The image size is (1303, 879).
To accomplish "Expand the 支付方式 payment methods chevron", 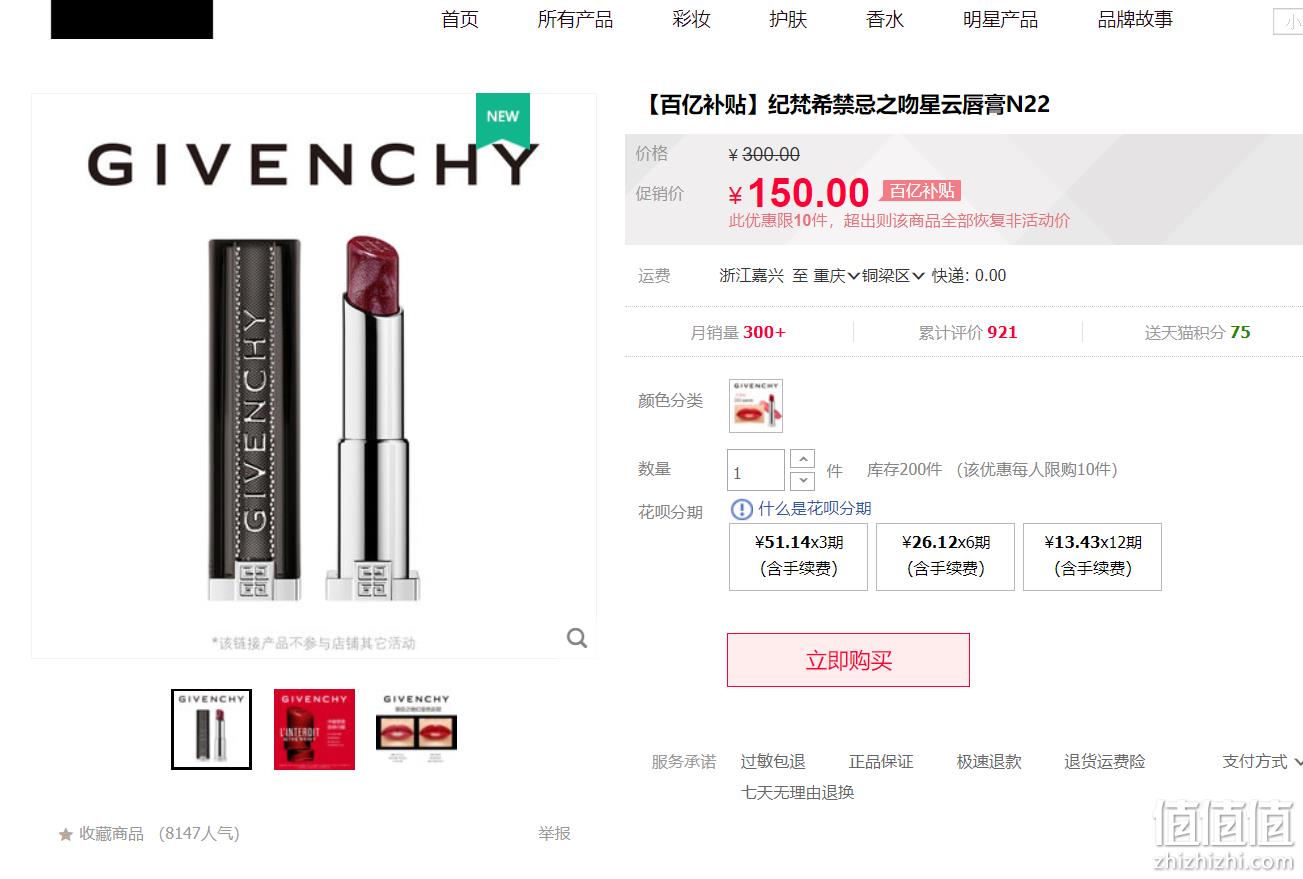I will (x=1297, y=762).
